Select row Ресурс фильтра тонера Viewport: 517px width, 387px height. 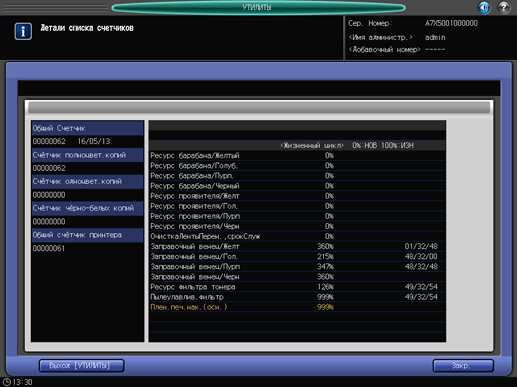(297, 287)
